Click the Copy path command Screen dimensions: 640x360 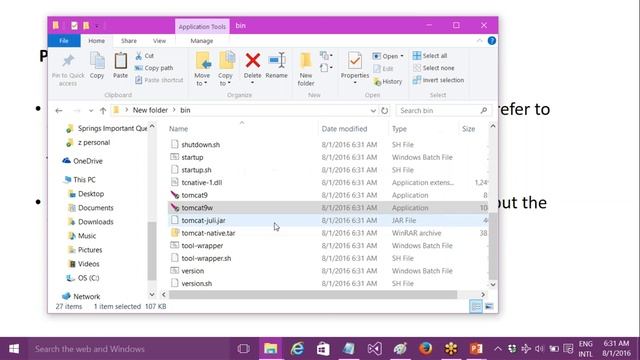[154, 68]
